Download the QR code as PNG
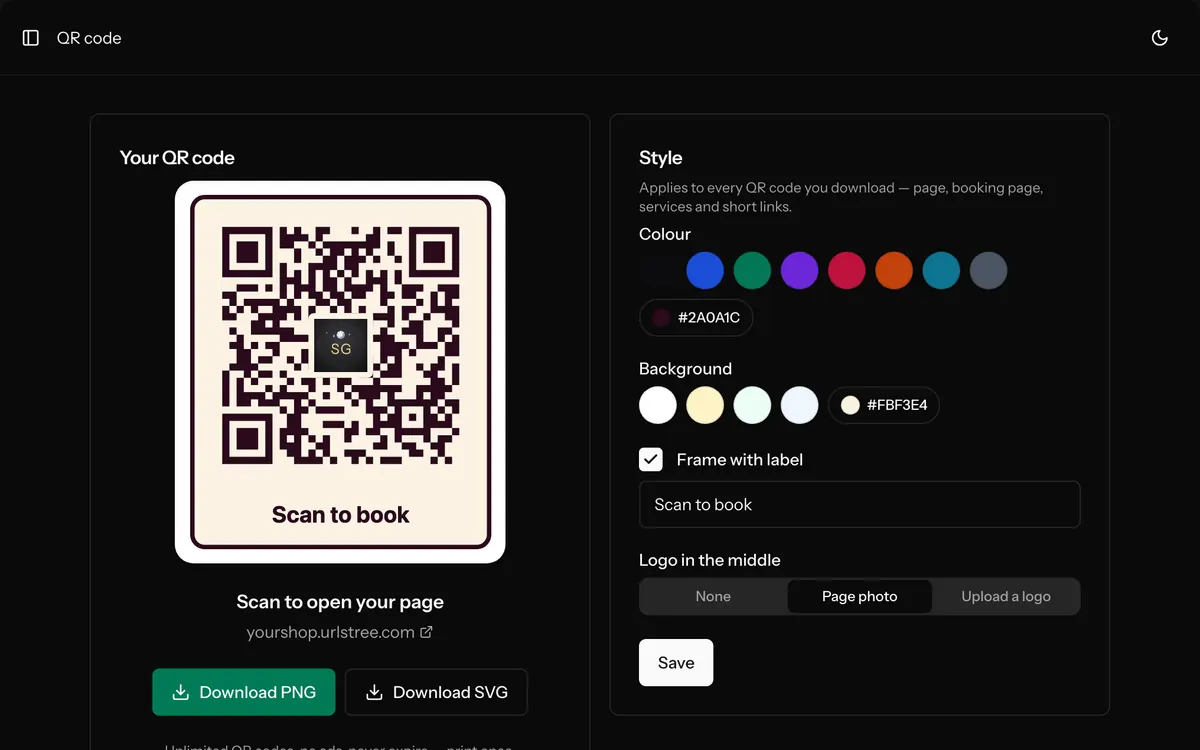The height and width of the screenshot is (750, 1200). tap(244, 692)
